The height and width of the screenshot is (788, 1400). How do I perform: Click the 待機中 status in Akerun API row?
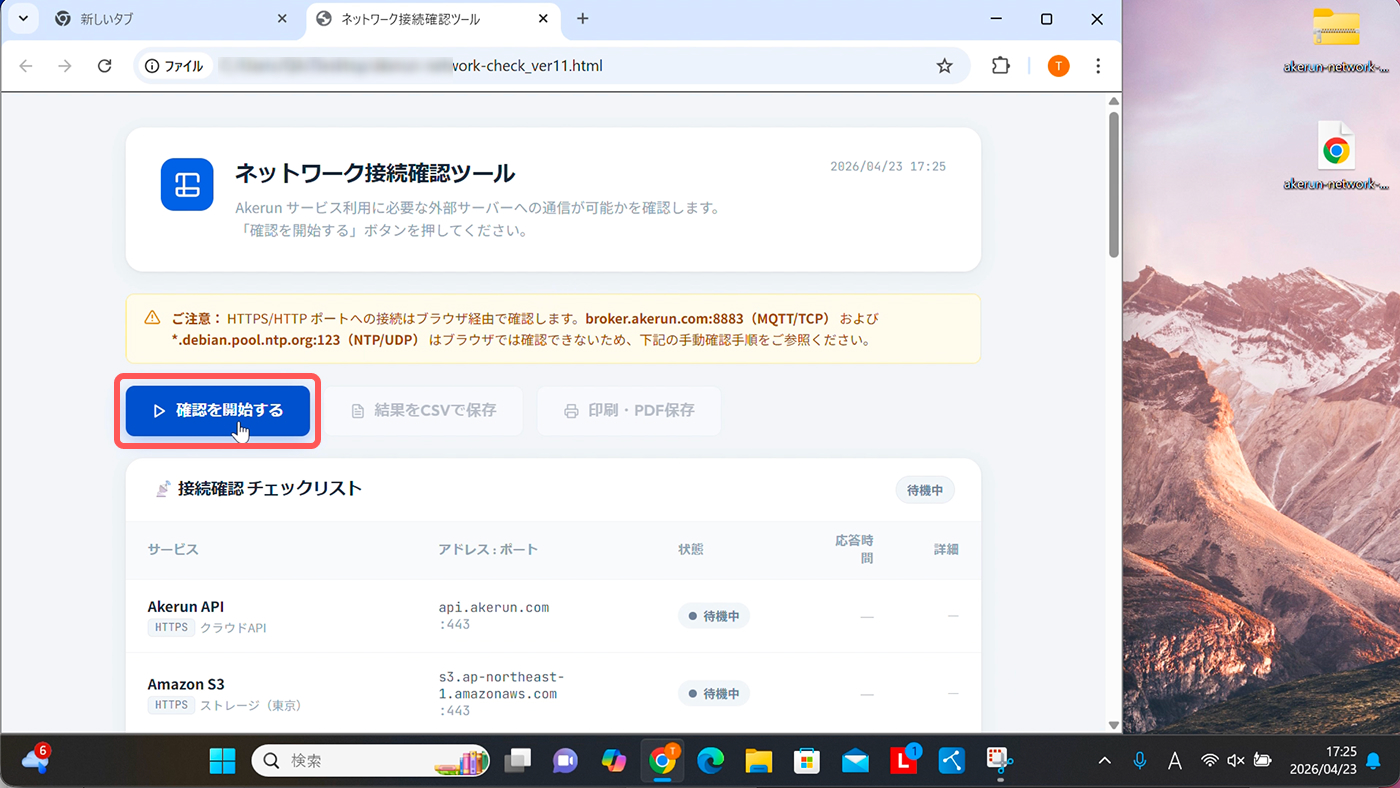coord(714,616)
